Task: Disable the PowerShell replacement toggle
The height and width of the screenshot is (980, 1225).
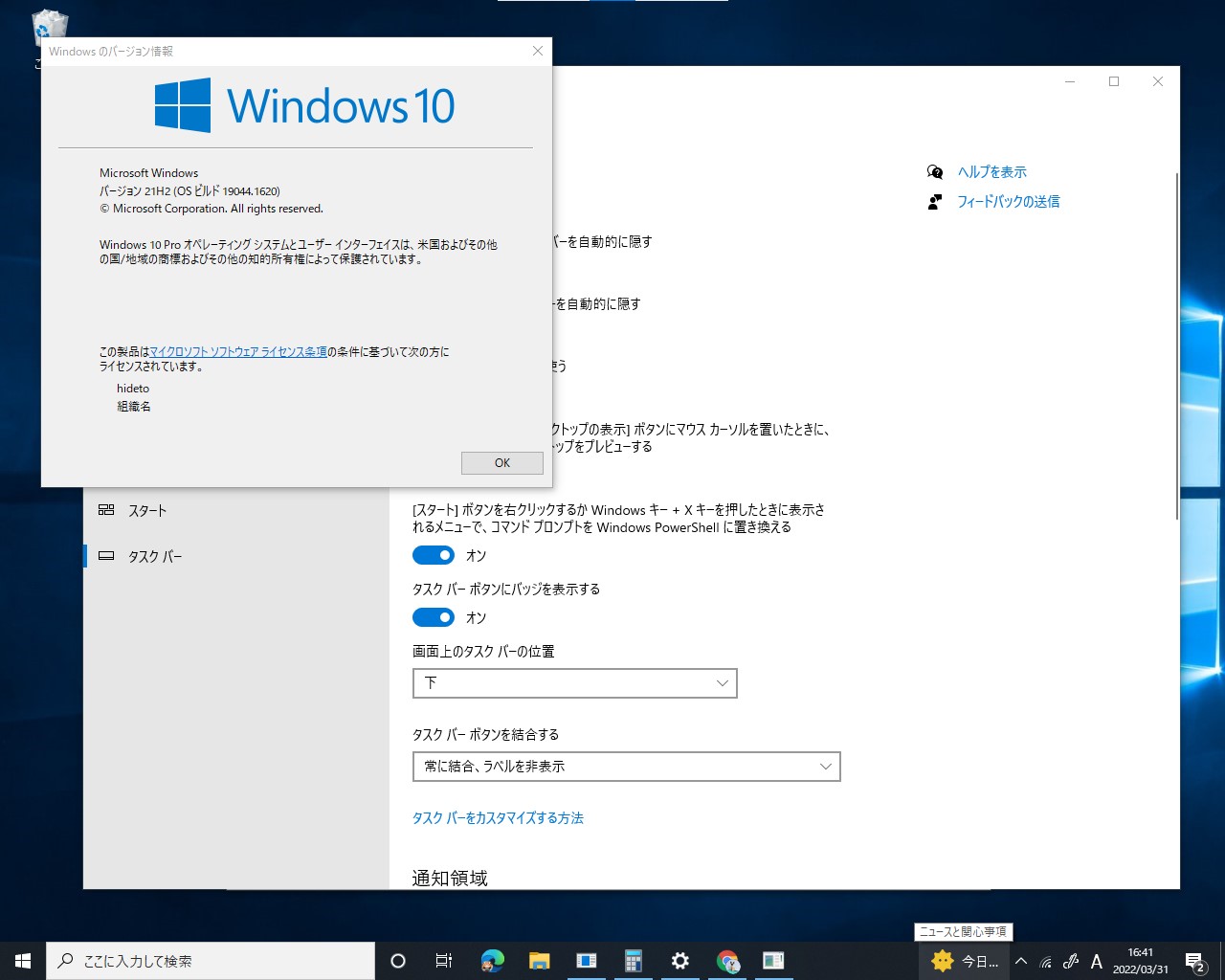Action: coord(433,555)
